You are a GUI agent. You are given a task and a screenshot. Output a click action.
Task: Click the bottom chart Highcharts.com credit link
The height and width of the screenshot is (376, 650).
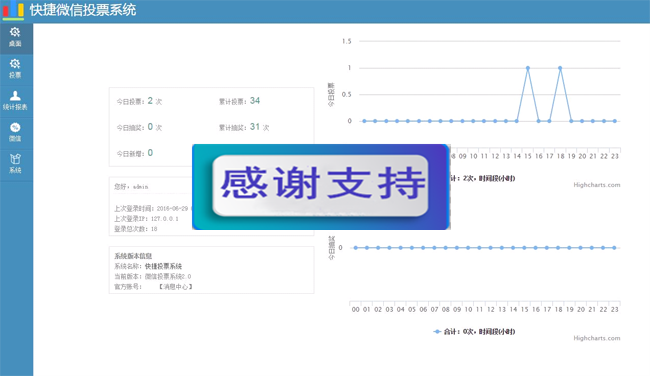point(597,338)
